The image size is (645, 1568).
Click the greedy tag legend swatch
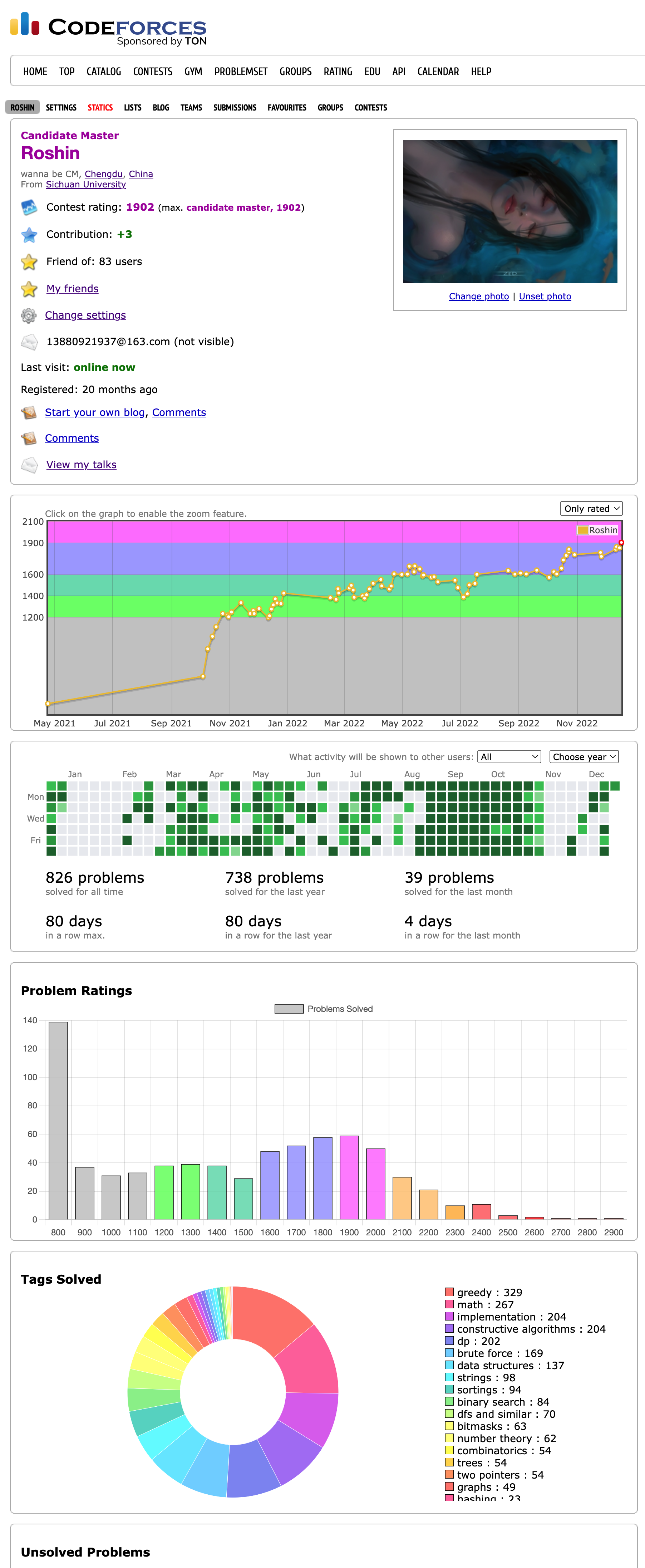click(450, 1292)
